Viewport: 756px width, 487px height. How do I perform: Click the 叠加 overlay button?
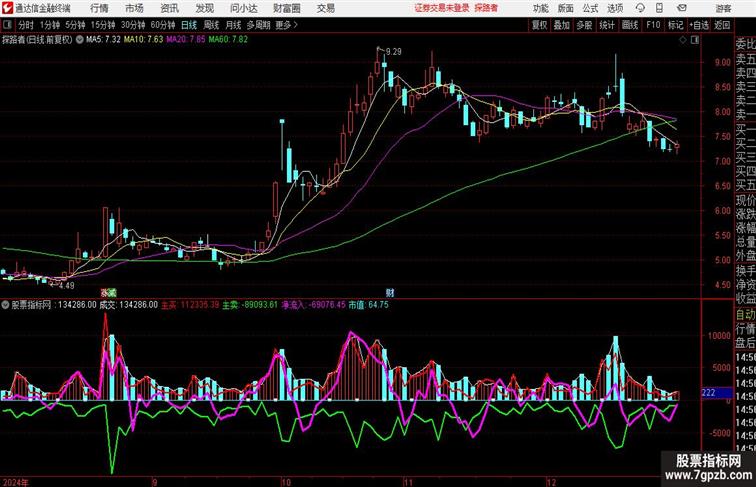561,25
